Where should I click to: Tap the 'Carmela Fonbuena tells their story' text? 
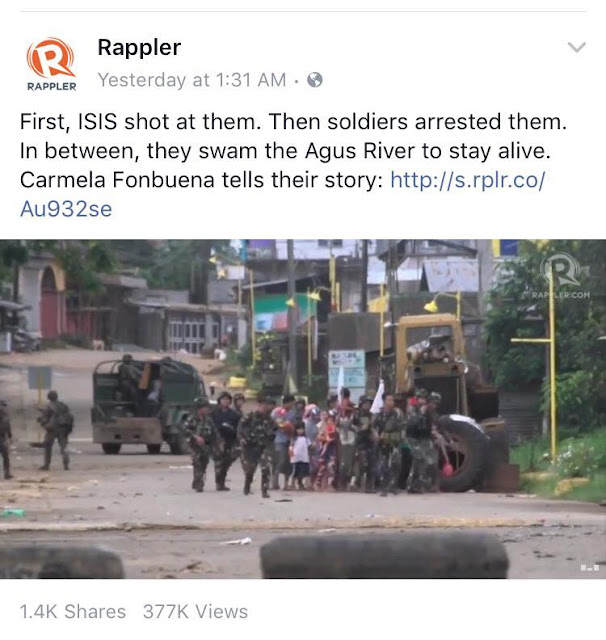point(201,180)
